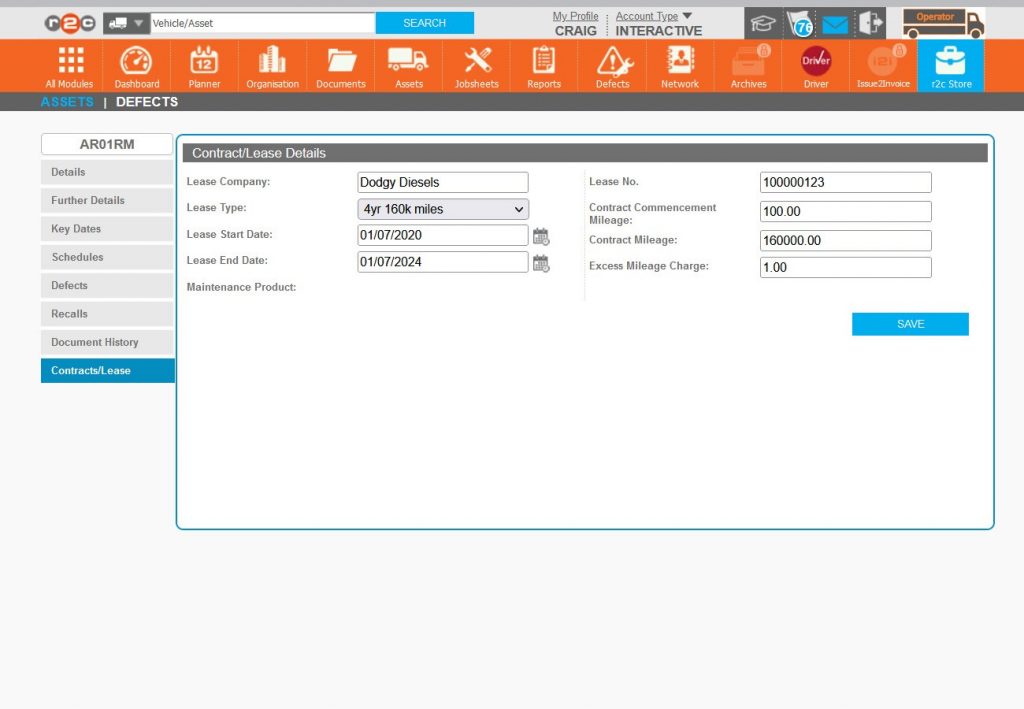Open the Dashboard module
This screenshot has height=709, width=1024.
[x=136, y=65]
